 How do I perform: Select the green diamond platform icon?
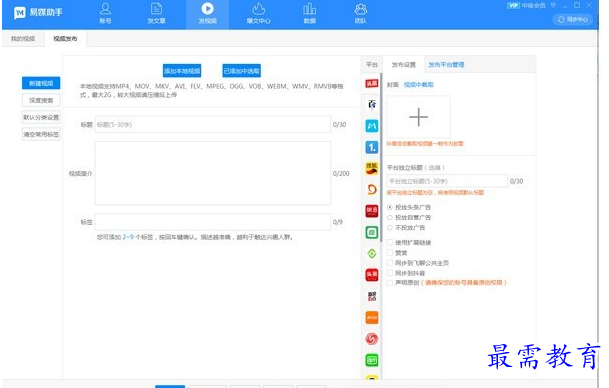click(372, 254)
